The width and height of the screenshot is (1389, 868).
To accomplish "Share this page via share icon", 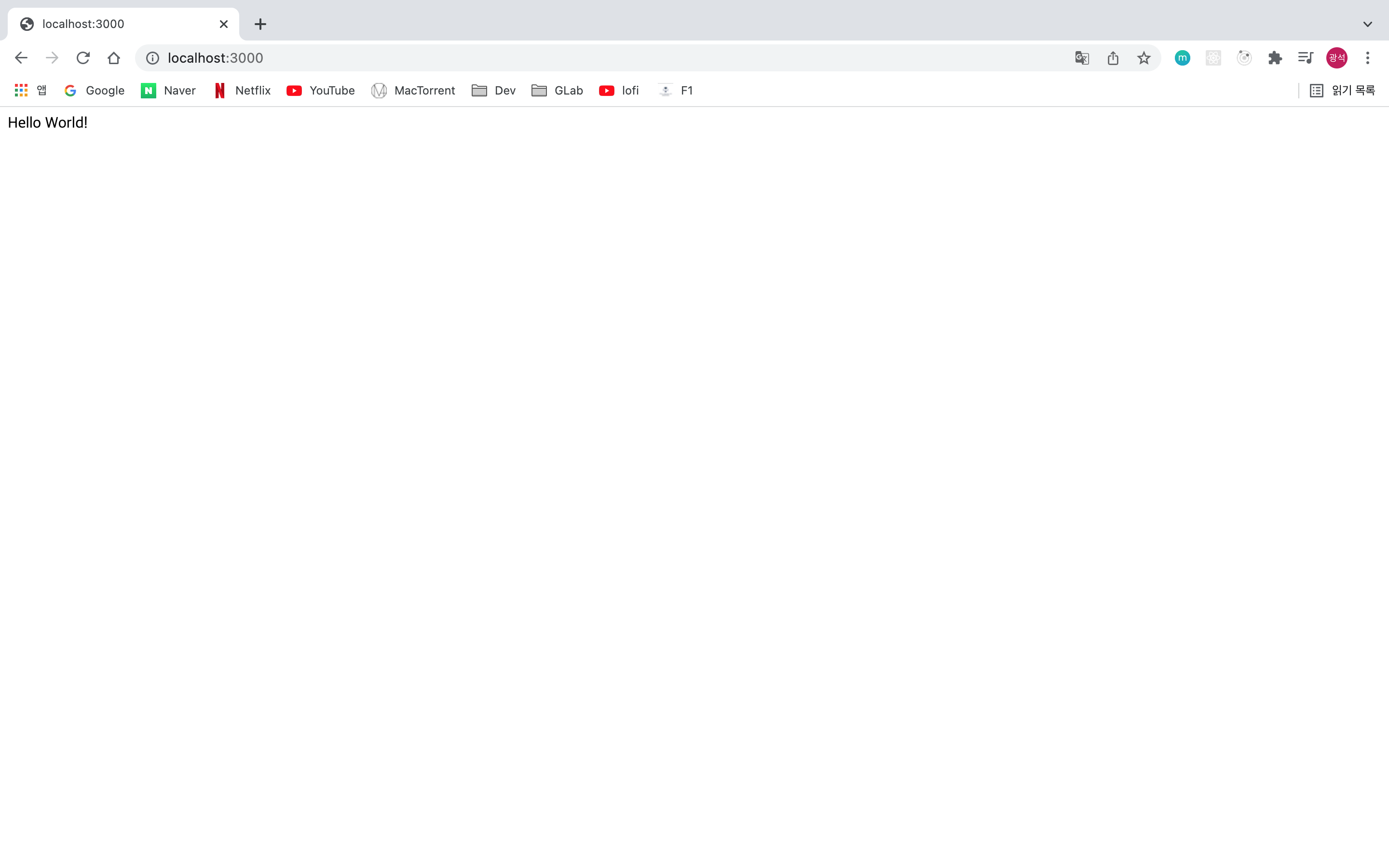I will tap(1113, 58).
